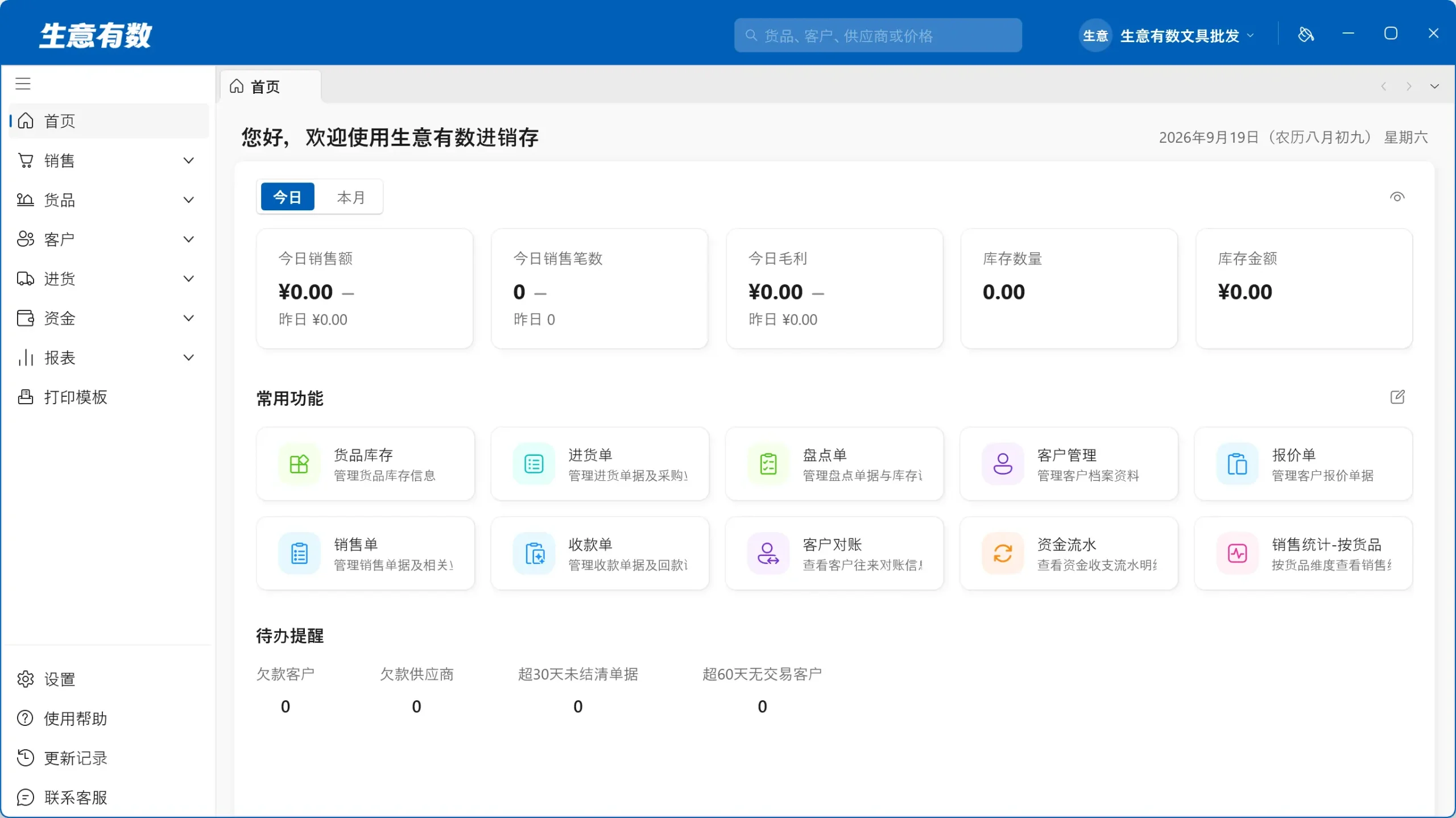Click the 更新记录 history icon
1456x818 pixels.
25,758
